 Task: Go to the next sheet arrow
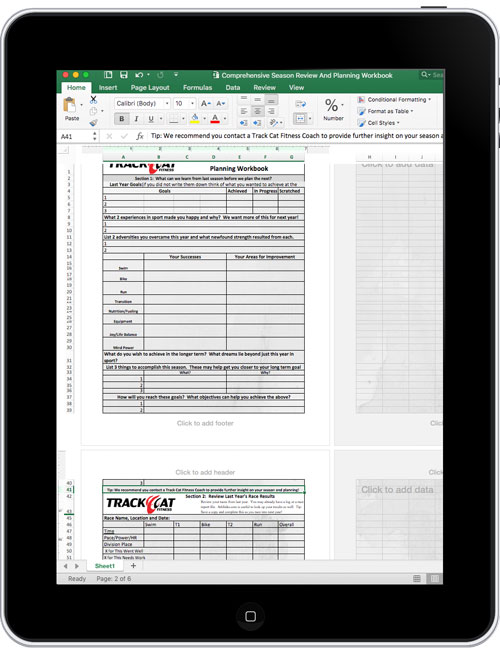click(x=76, y=566)
